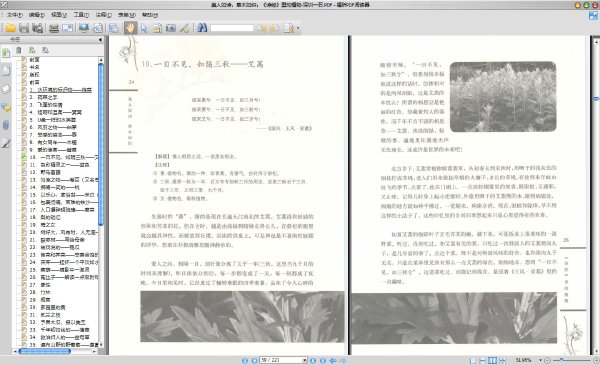
Task: Click the Save floppy disk icon
Action: click(24, 28)
